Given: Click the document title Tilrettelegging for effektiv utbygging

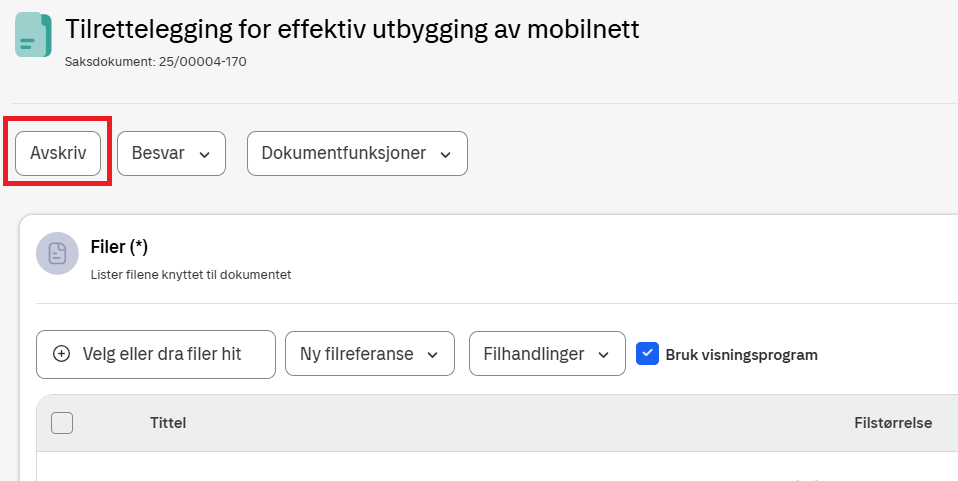Looking at the screenshot, I should pos(352,29).
